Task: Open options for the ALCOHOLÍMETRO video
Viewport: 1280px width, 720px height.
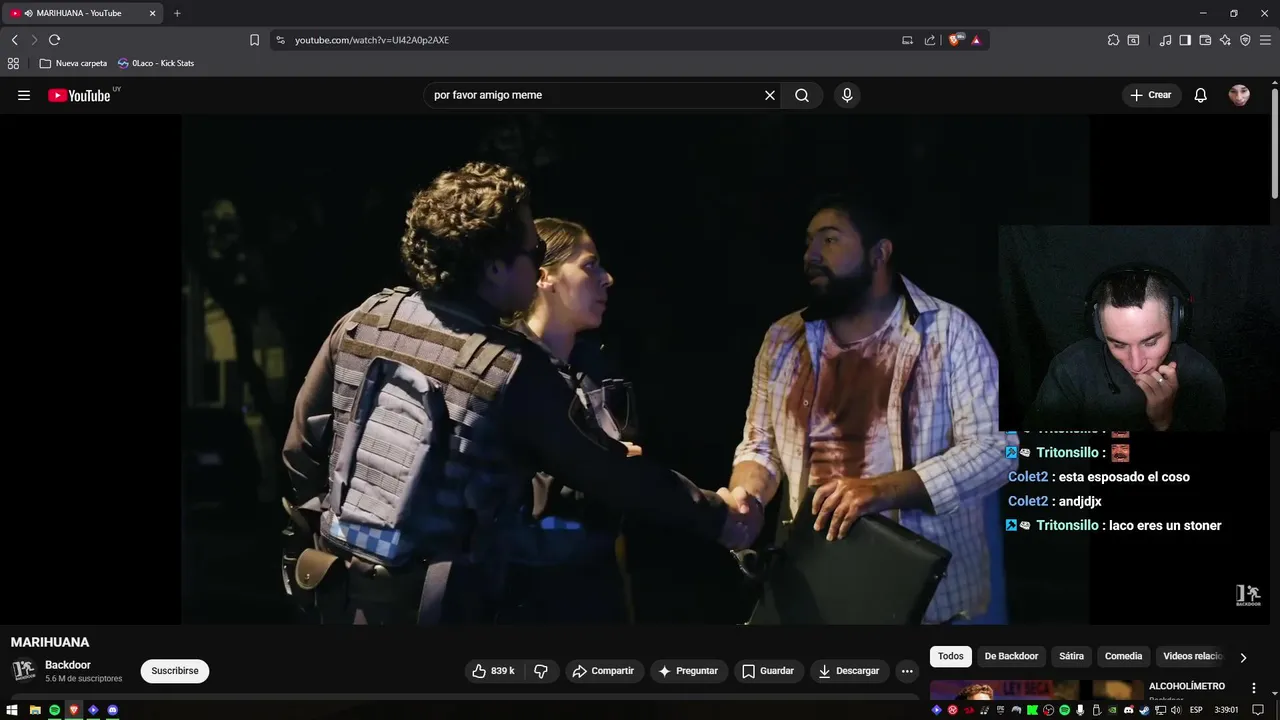Action: (x=1254, y=688)
